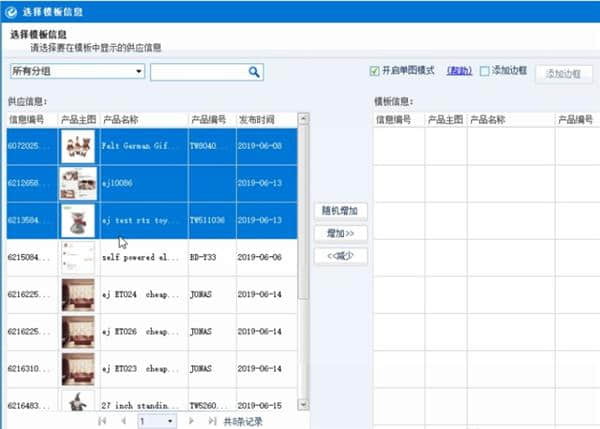
Task: Go to first page of records
Action: click(102, 421)
